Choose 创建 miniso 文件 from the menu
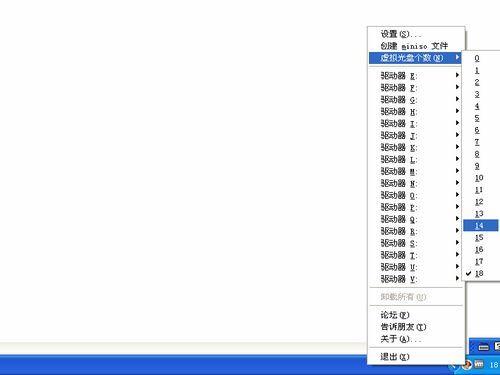Image resolution: width=500 pixels, height=375 pixels. click(x=416, y=46)
